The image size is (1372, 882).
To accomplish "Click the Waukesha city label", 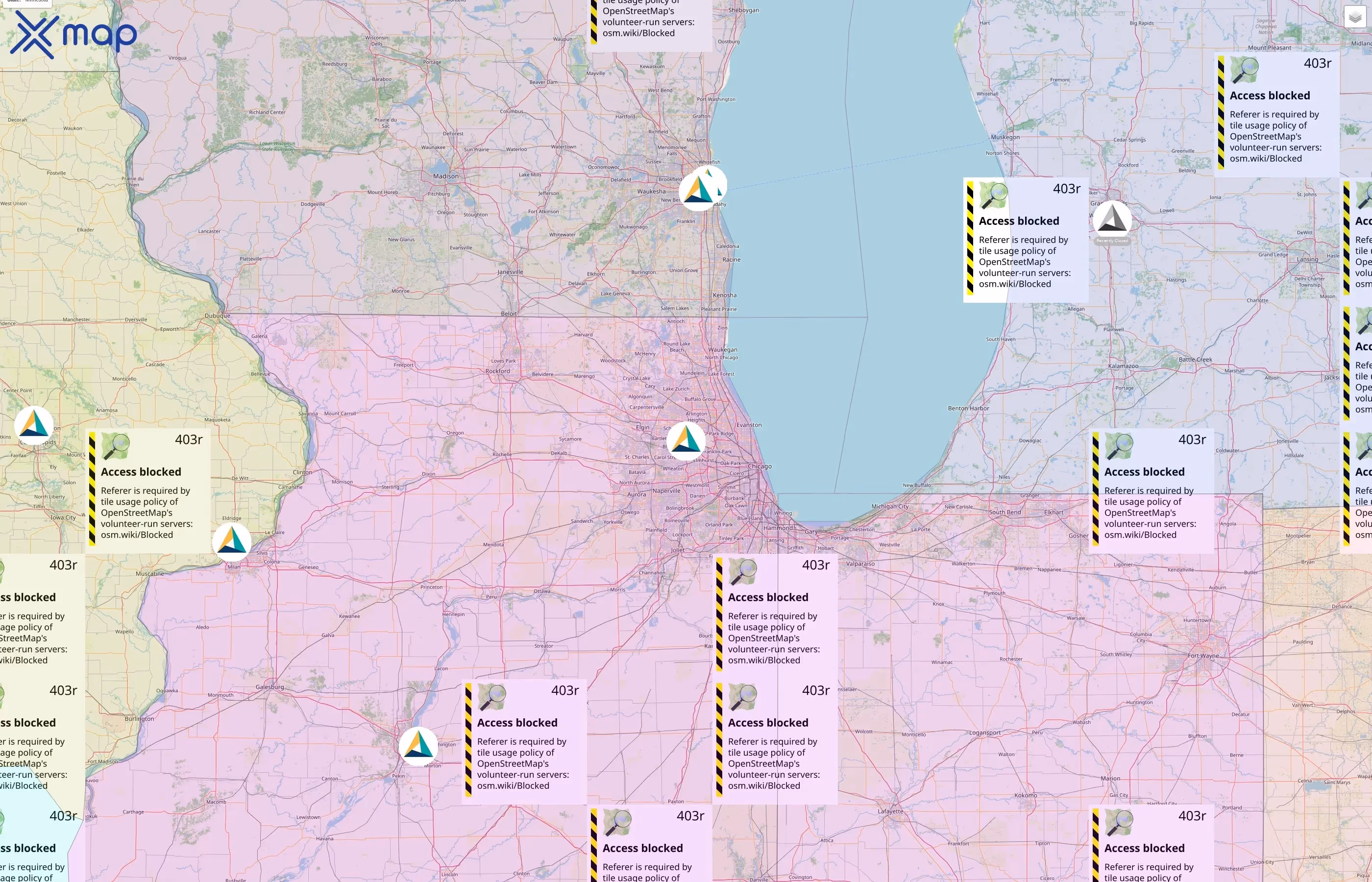I will point(651,191).
